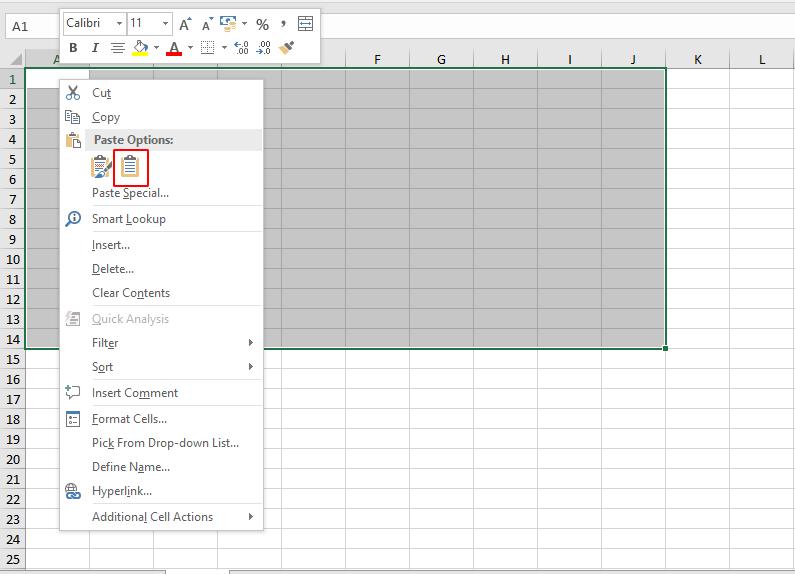Paste with Keep Source Formatting icon
795x574 pixels.
(100, 167)
